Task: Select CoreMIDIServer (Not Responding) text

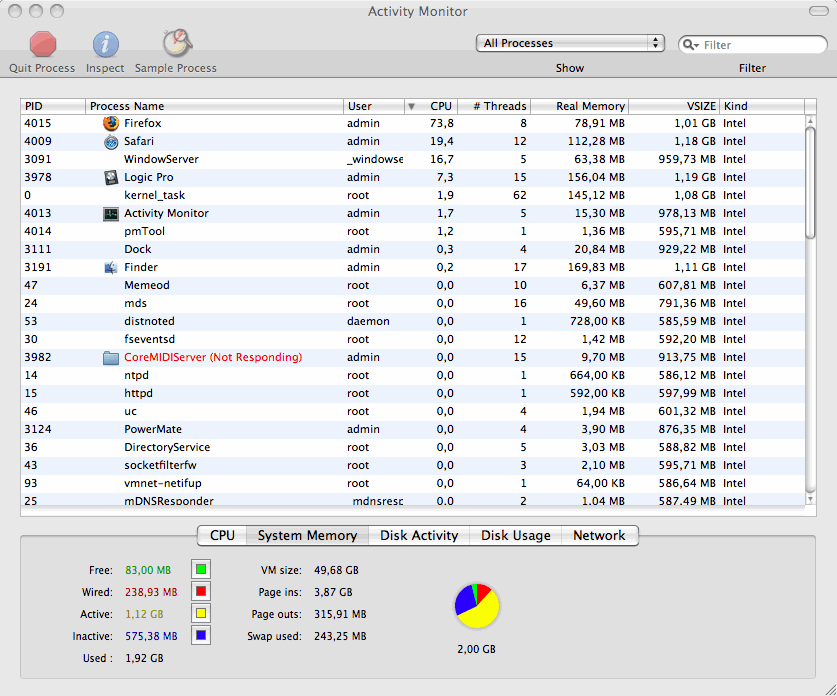Action: [x=213, y=357]
